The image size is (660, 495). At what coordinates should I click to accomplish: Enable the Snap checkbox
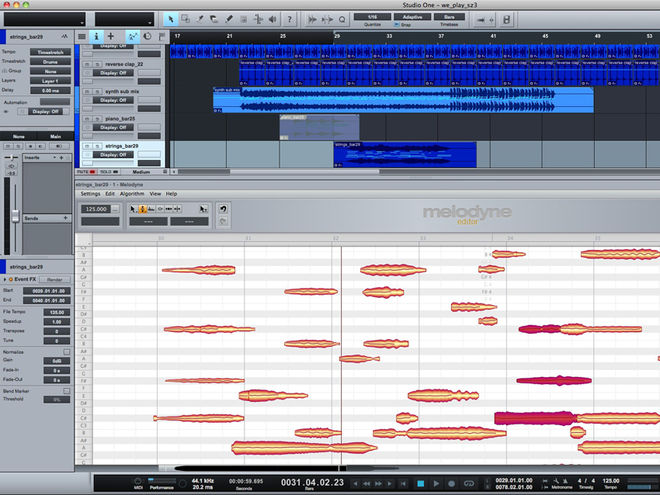point(397,25)
